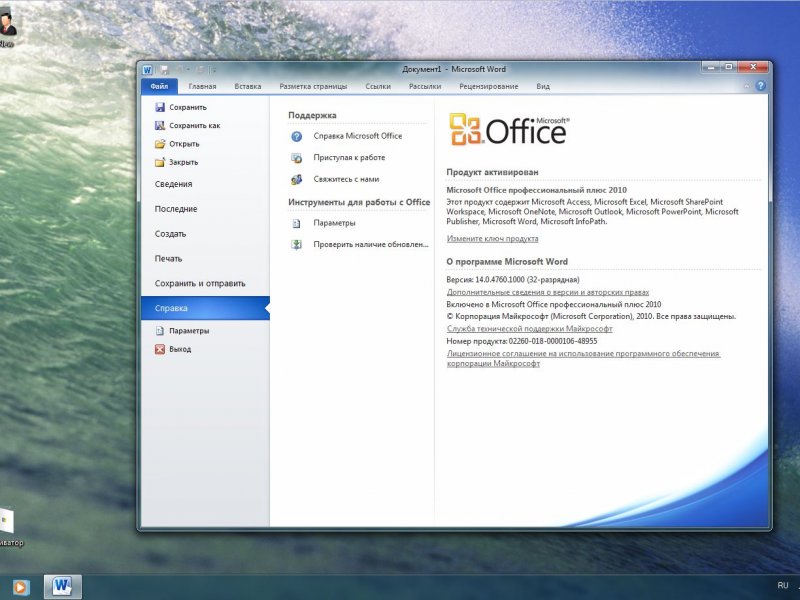This screenshot has height=600, width=800.
Task: Go to the Рассылки tab
Action: pos(425,86)
